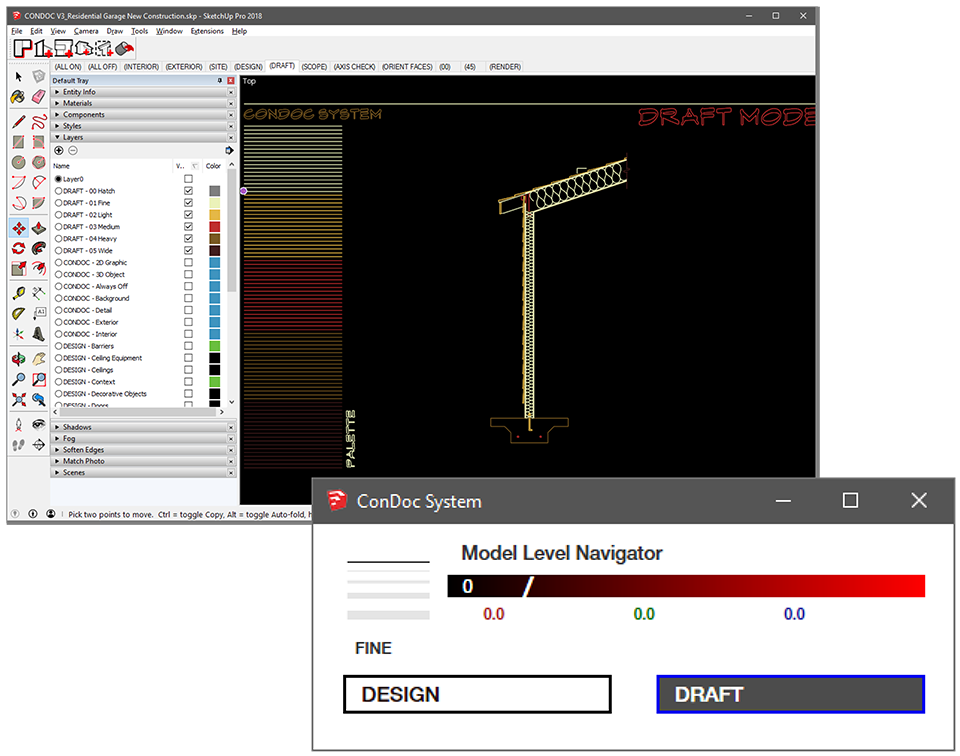Choose the Circle tool
This screenshot has height=756, width=960.
click(x=18, y=162)
